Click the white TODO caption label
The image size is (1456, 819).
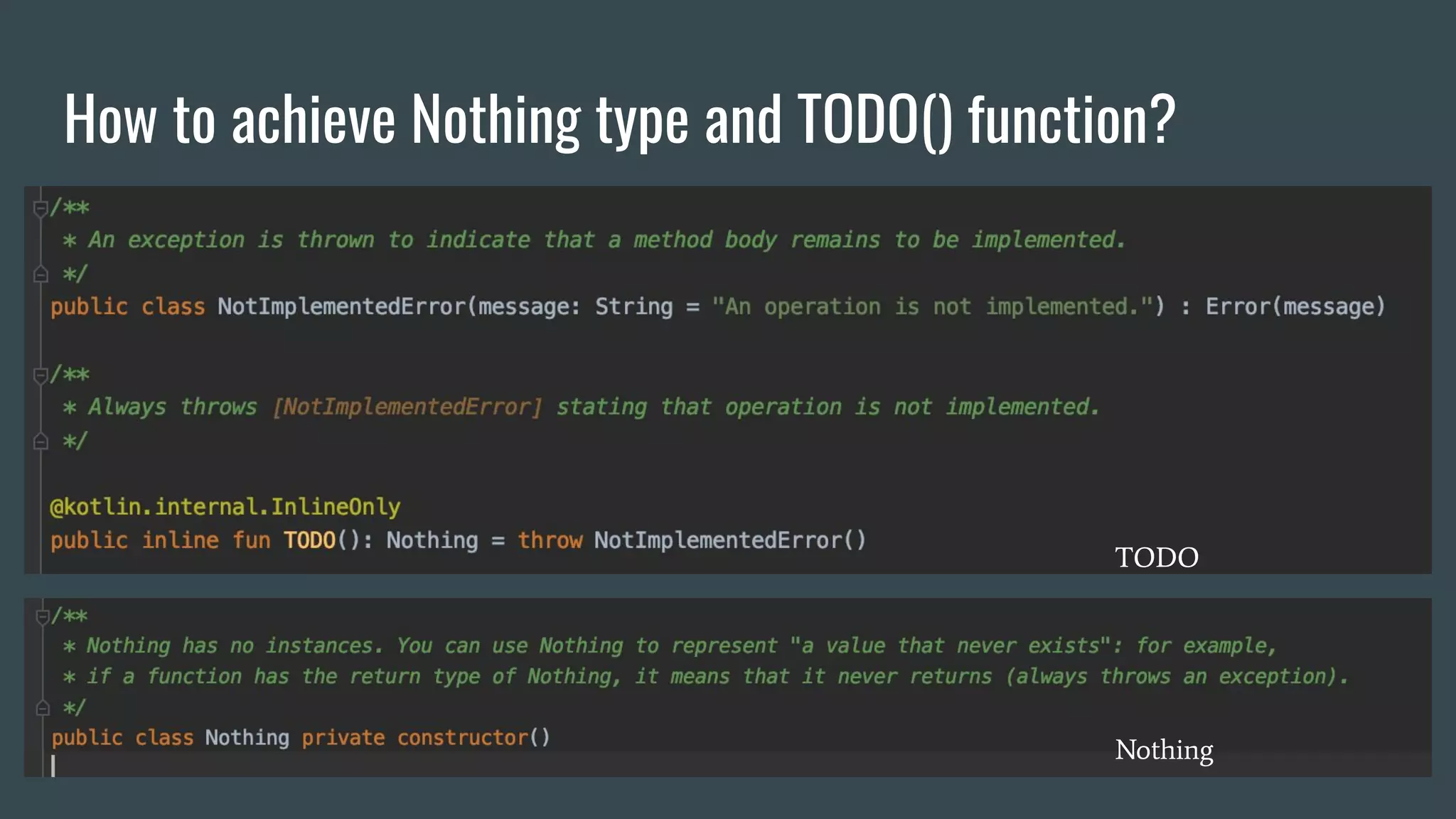pyautogui.click(x=1156, y=557)
